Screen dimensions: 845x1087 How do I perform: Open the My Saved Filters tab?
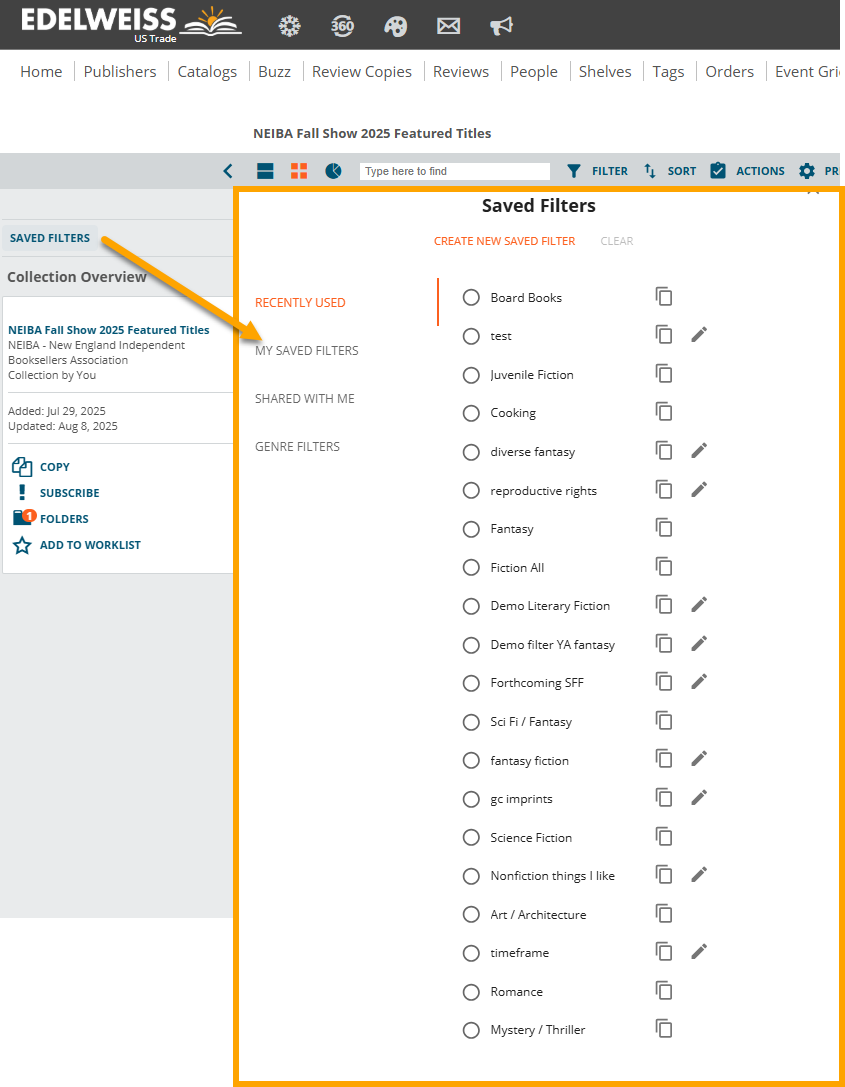coord(307,351)
